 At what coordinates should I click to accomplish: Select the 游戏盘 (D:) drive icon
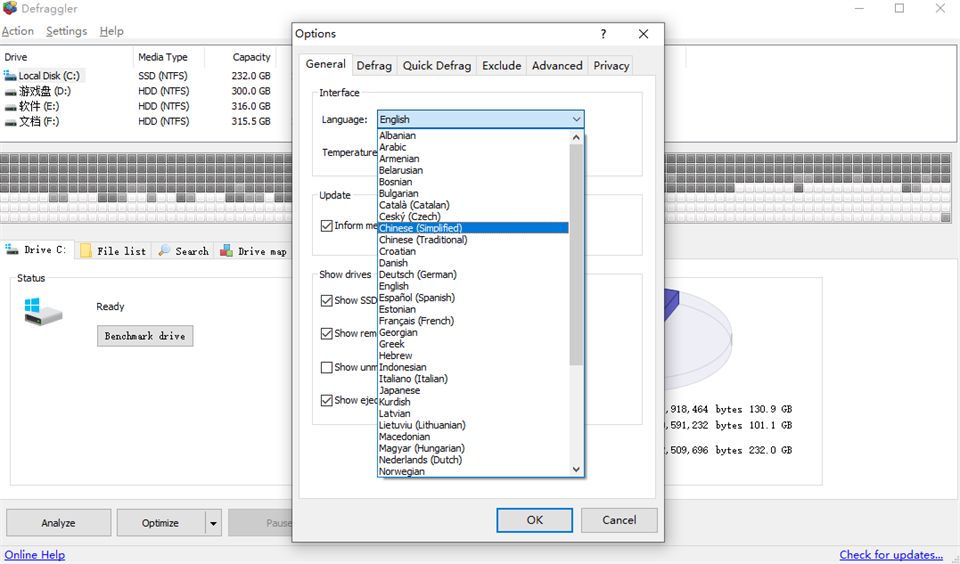[x=10, y=91]
